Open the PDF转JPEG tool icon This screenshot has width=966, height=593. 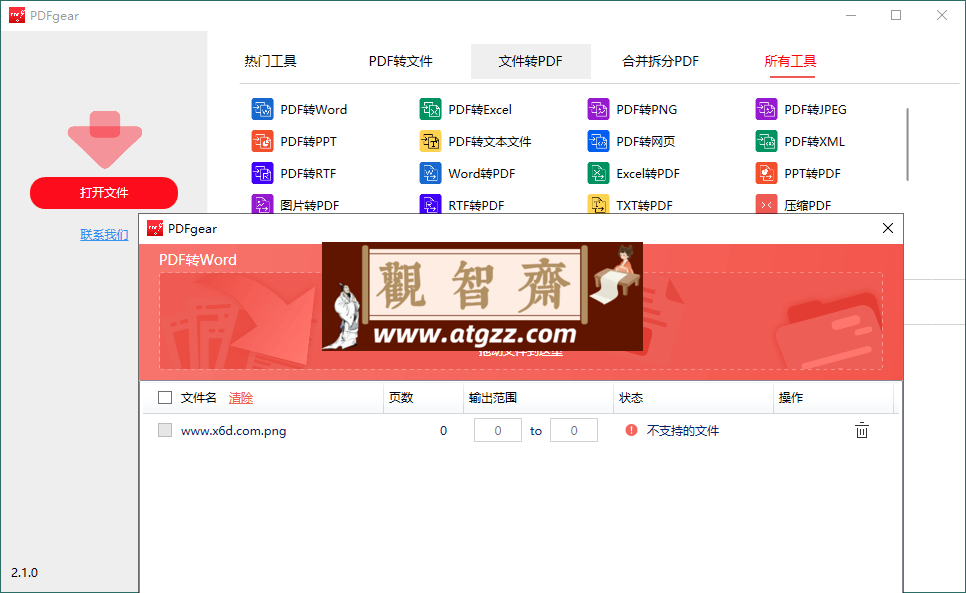pyautogui.click(x=766, y=110)
